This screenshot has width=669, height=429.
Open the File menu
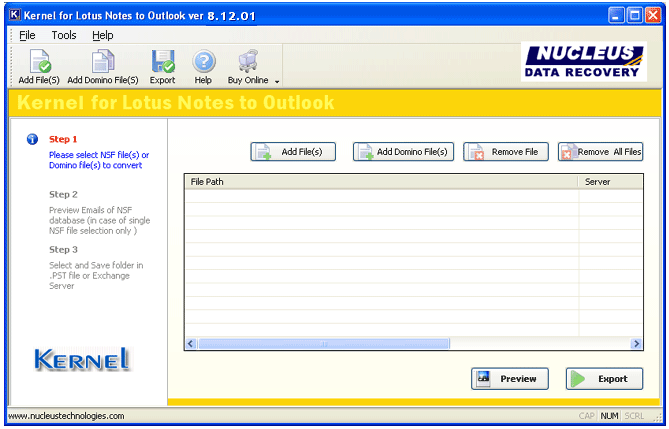[27, 35]
